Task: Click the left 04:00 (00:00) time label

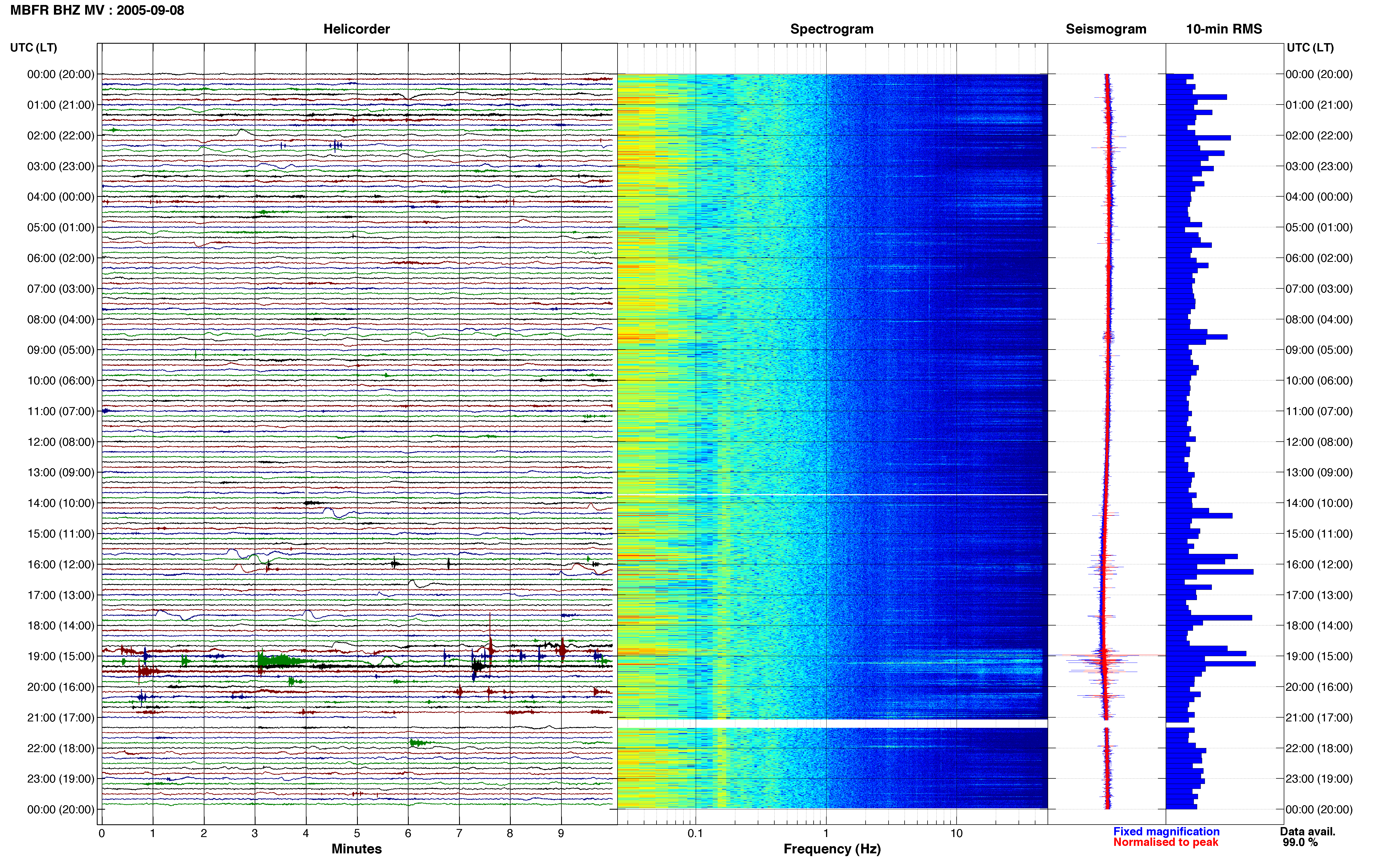Action: pyautogui.click(x=61, y=197)
